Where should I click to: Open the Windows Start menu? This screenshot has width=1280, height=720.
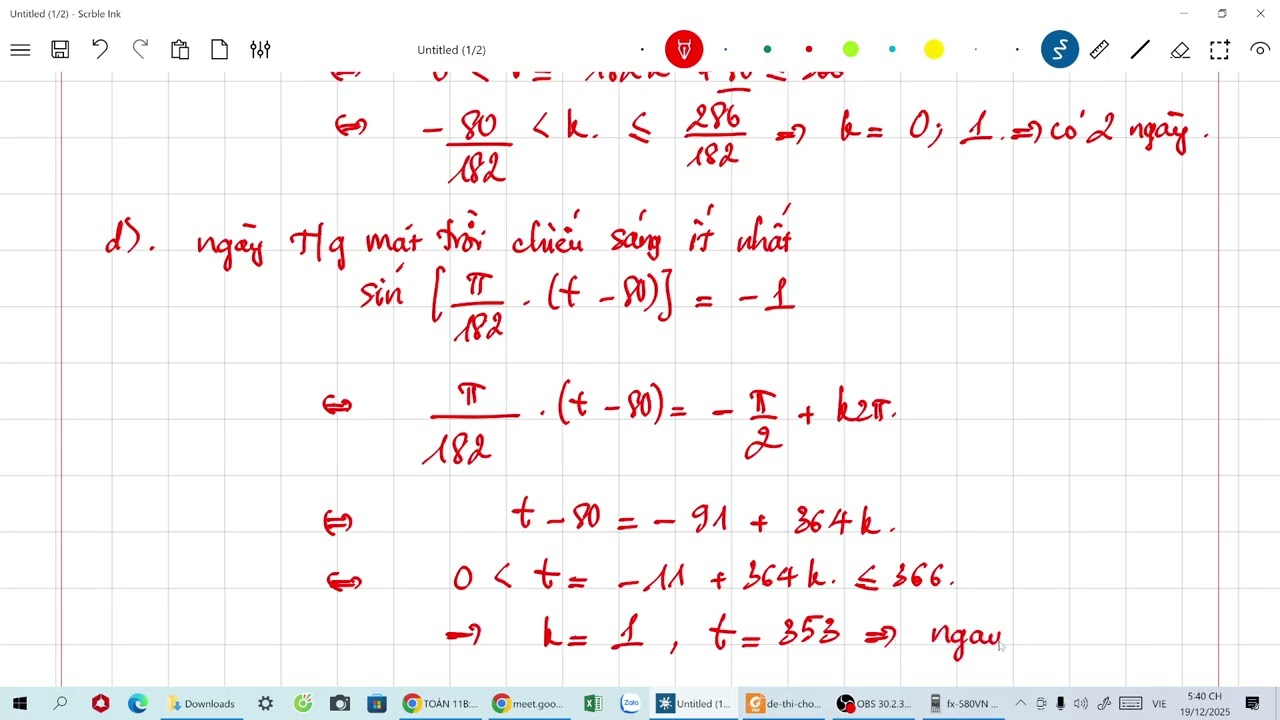(x=20, y=704)
